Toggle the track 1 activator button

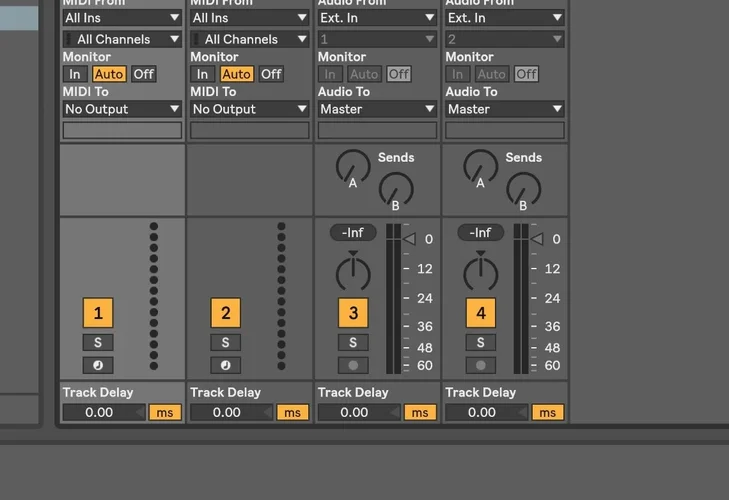[98, 313]
